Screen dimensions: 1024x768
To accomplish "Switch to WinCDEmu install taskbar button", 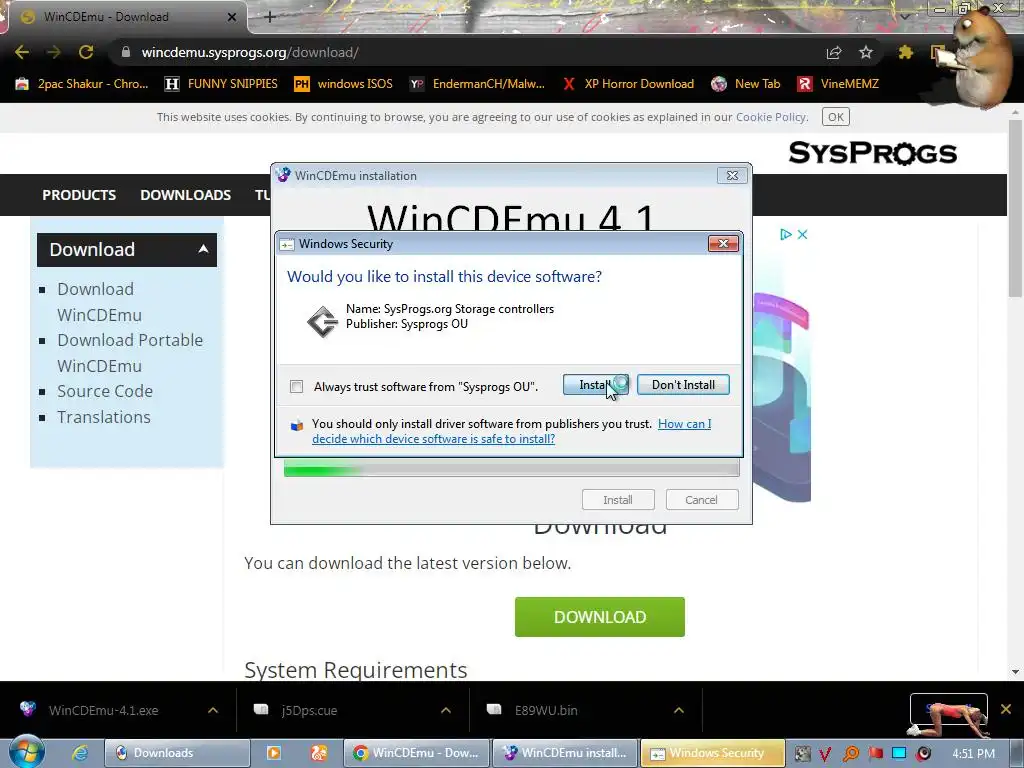I will tap(565, 753).
